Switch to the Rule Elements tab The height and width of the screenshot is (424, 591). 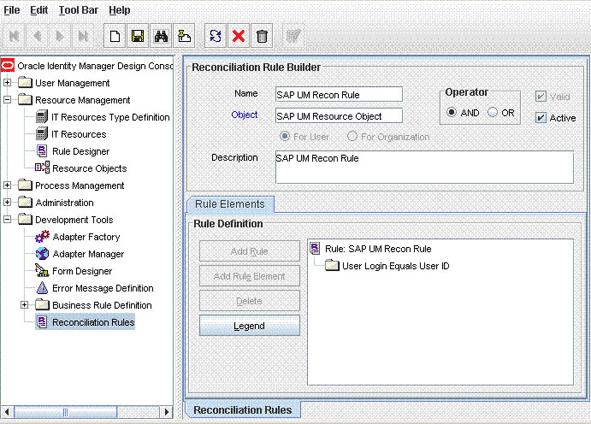click(x=230, y=204)
